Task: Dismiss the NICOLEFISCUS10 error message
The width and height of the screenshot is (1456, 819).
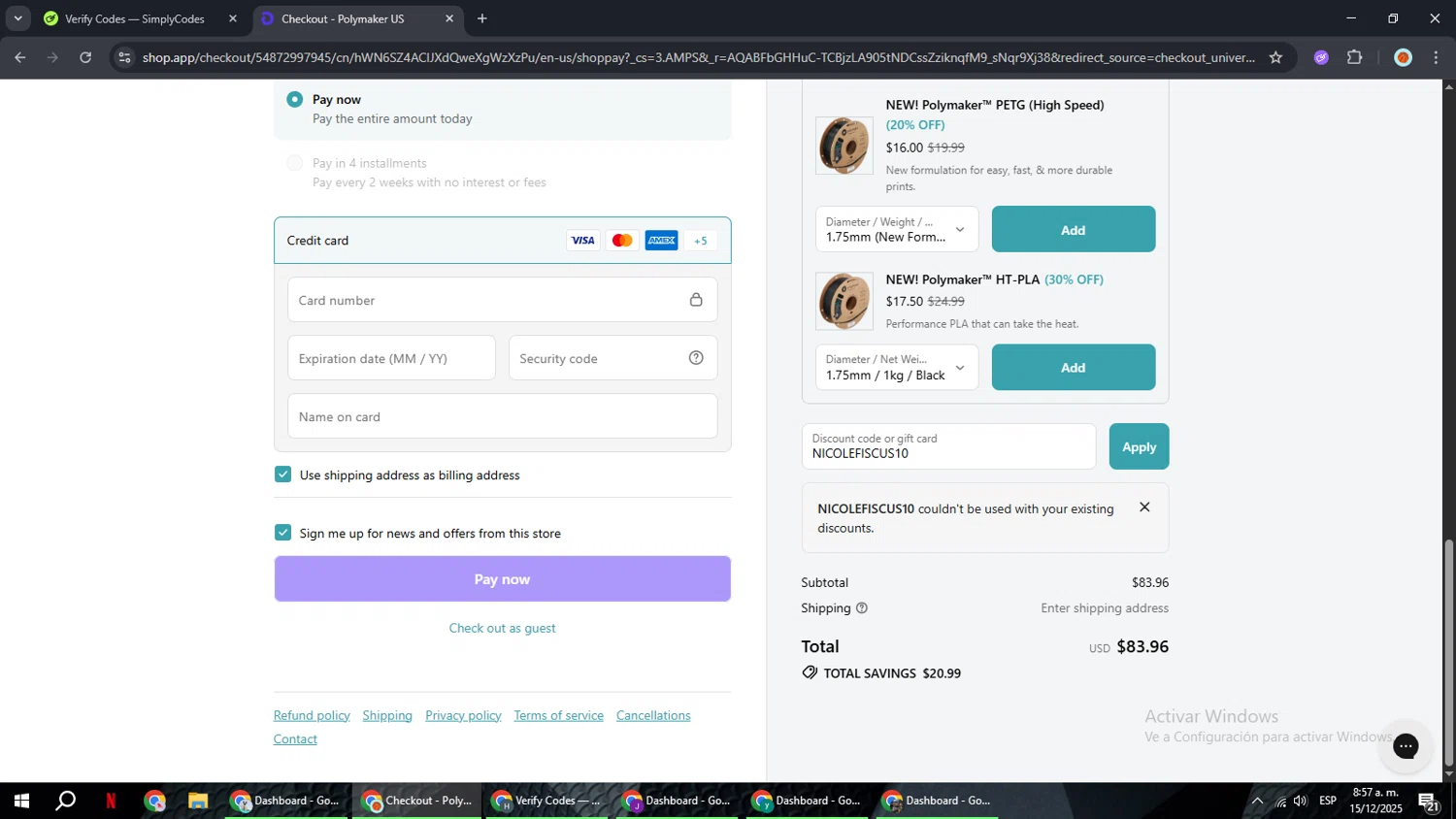Action: (x=1144, y=507)
